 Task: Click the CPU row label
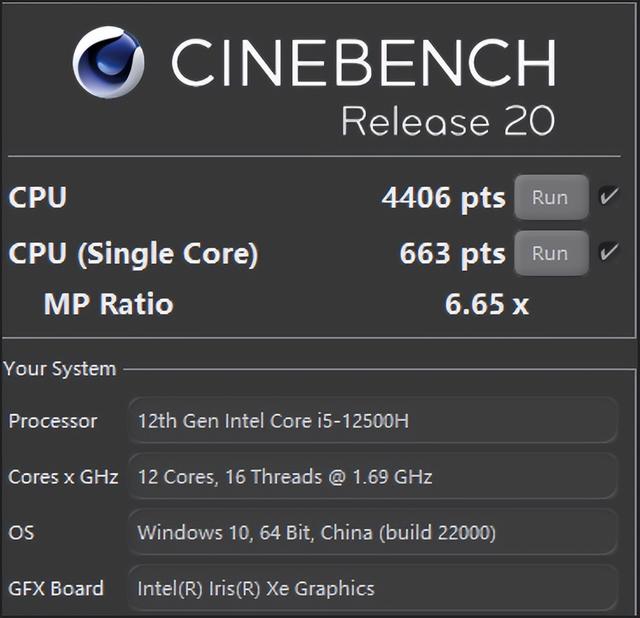click(38, 197)
